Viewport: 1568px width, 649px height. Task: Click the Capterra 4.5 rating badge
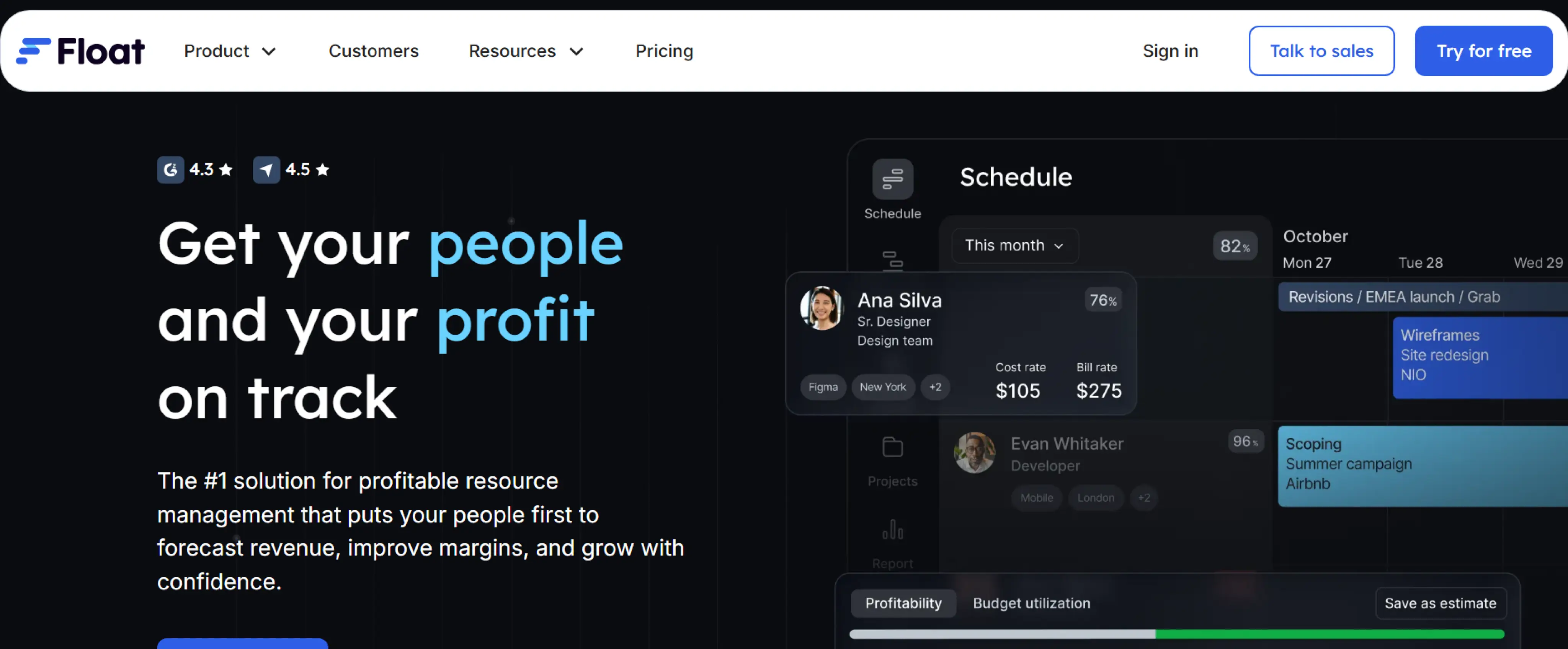coord(291,169)
